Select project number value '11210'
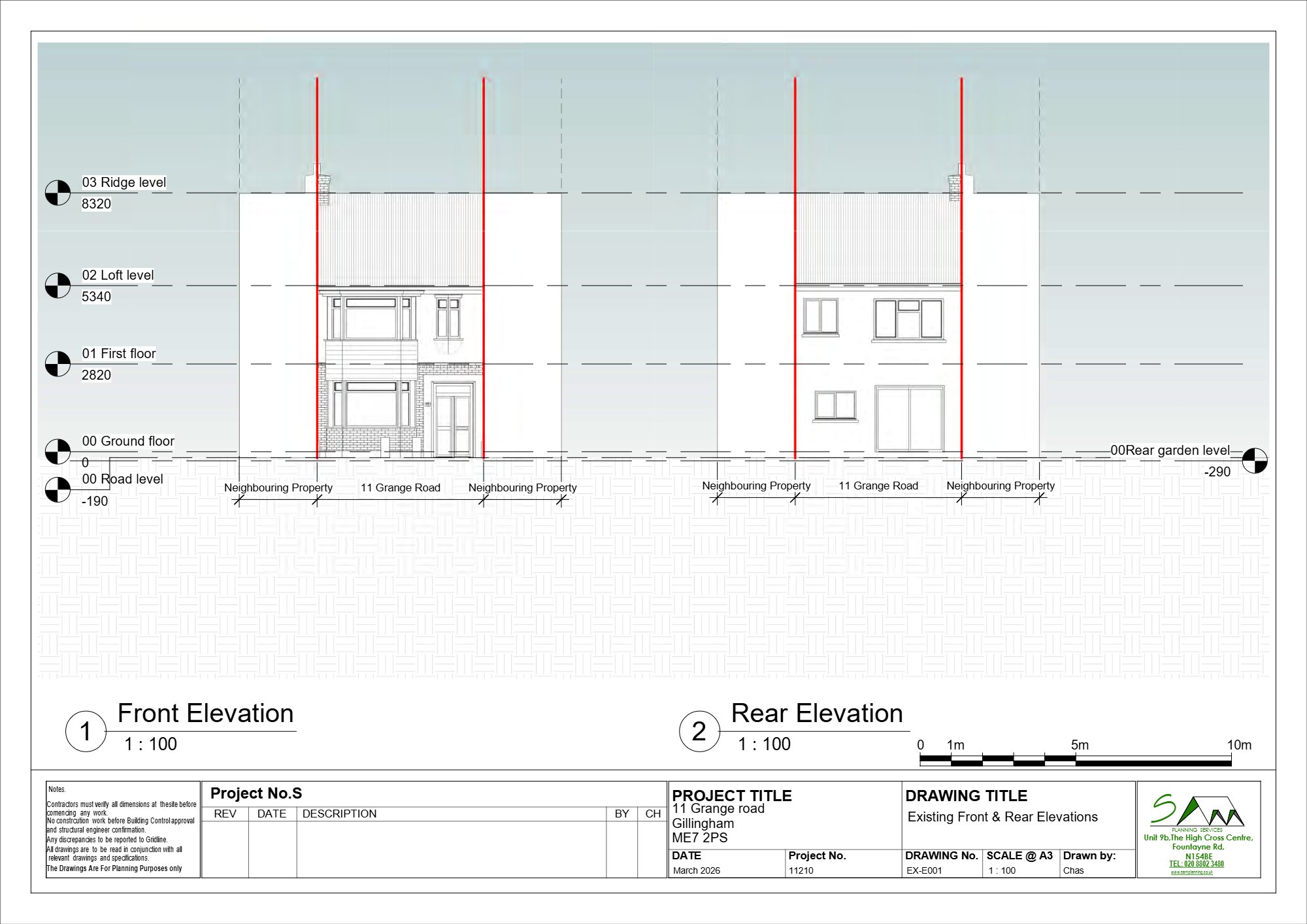This screenshot has width=1307, height=924. 801,870
